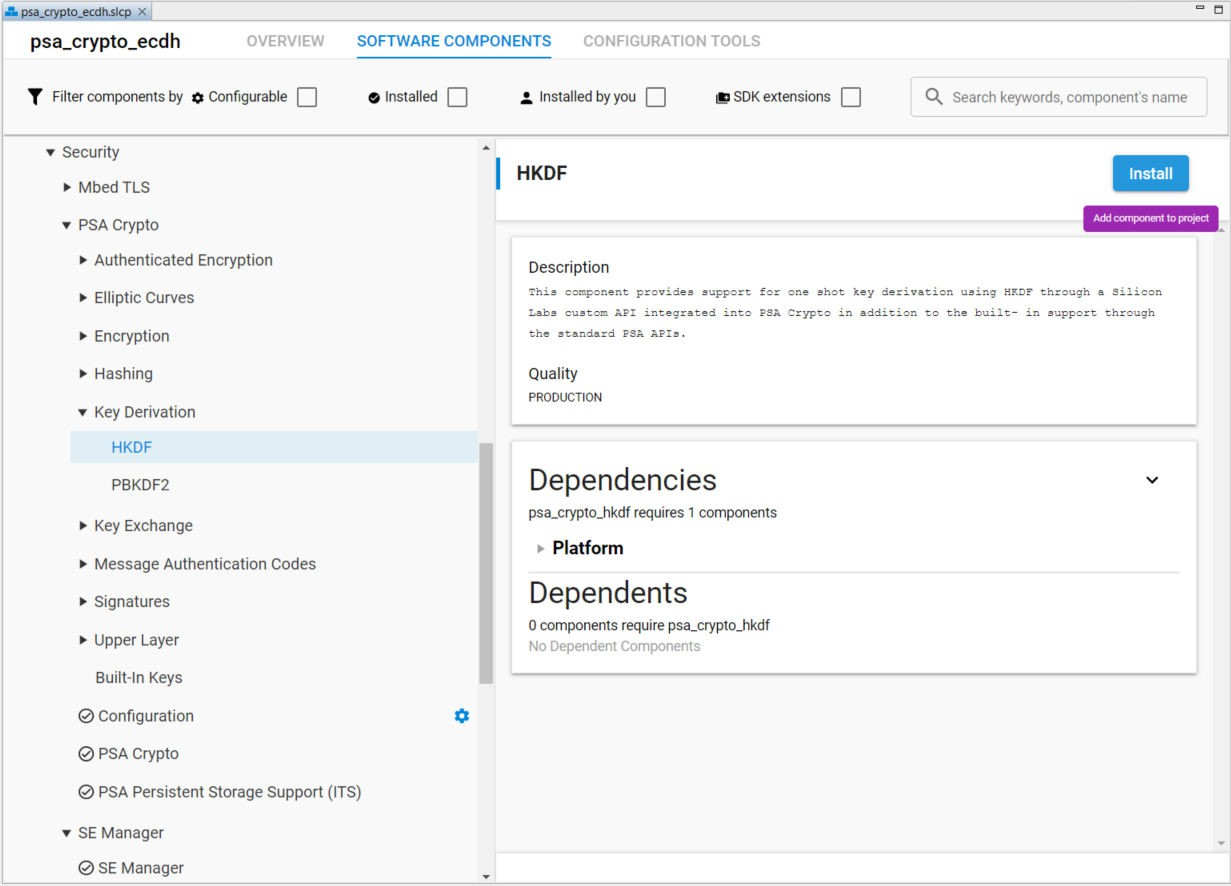Click the search keywords input field
This screenshot has width=1231, height=886.
tap(1060, 96)
